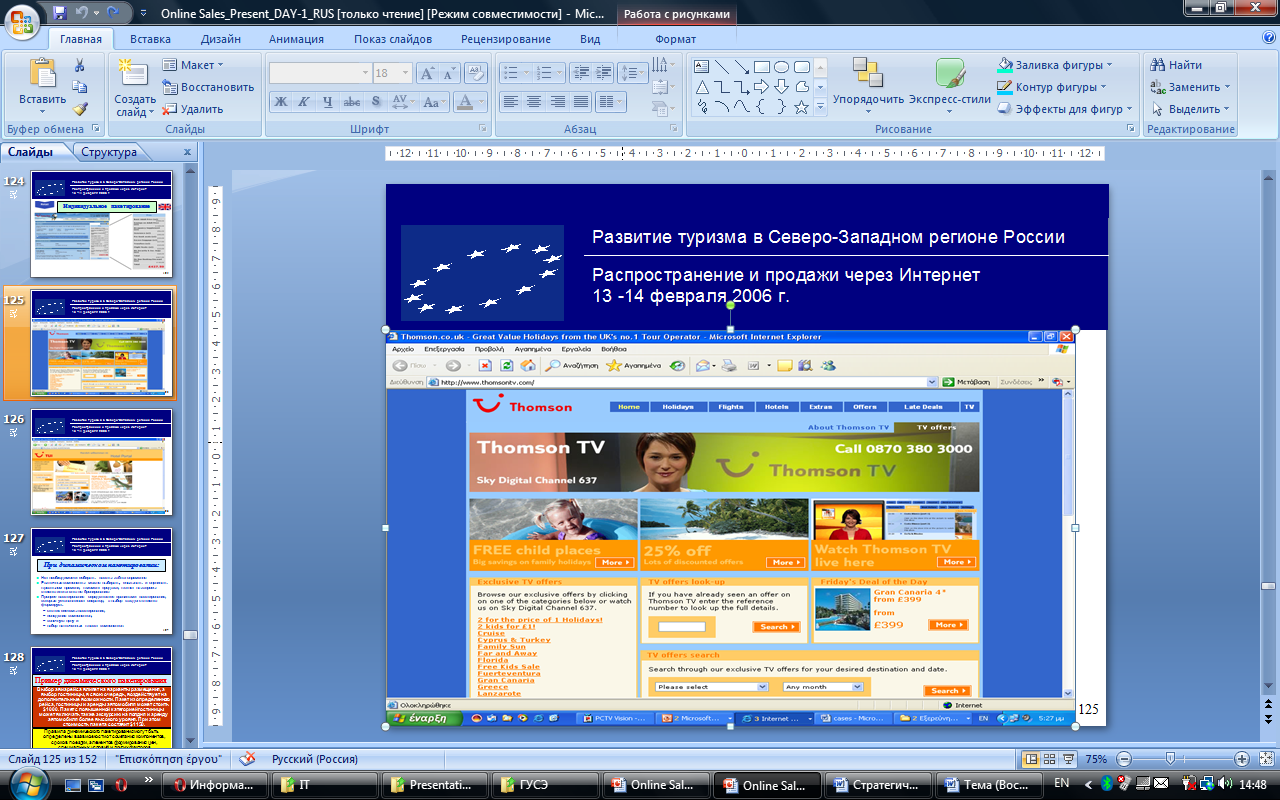Decrease list indent level
Viewport: 1280px width, 800px height.
tap(579, 73)
